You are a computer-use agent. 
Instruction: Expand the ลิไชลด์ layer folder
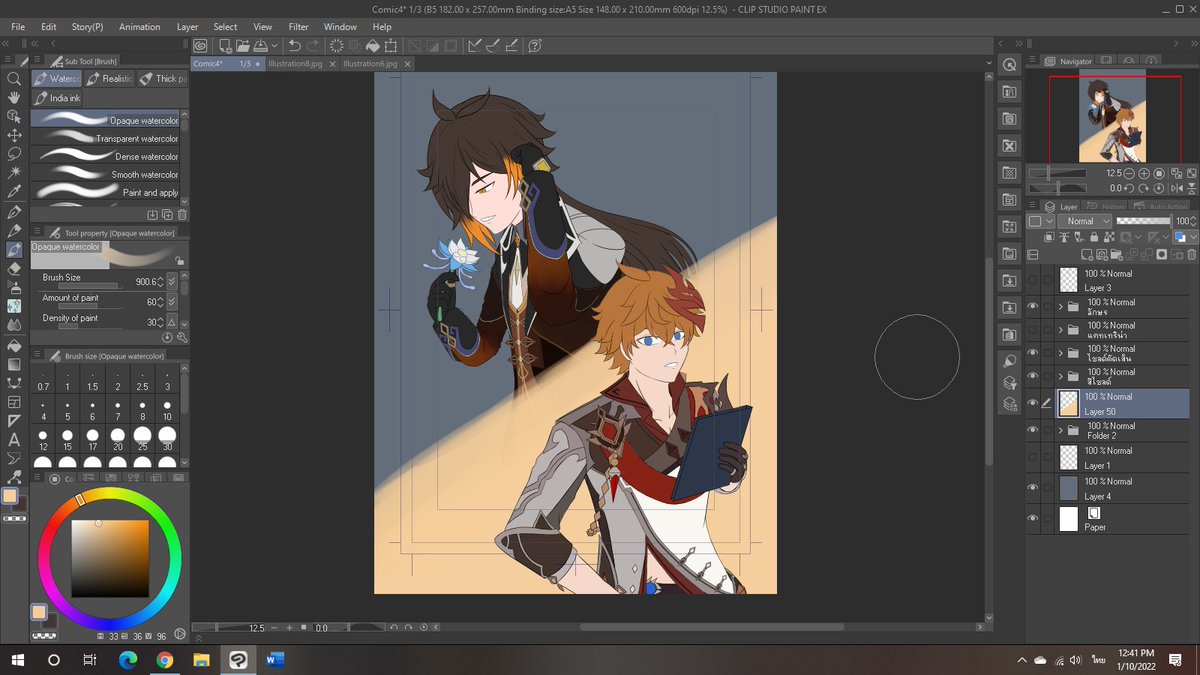(1060, 376)
